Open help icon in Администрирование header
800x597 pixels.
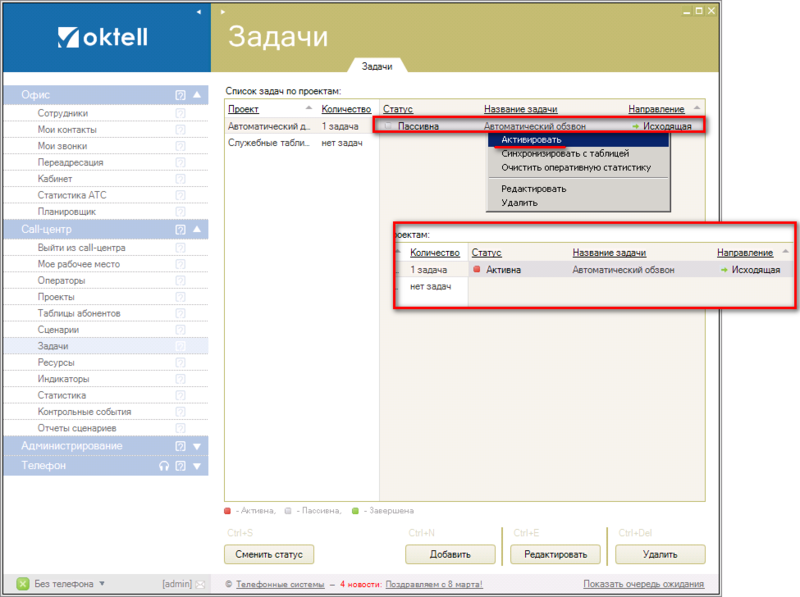coord(181,446)
